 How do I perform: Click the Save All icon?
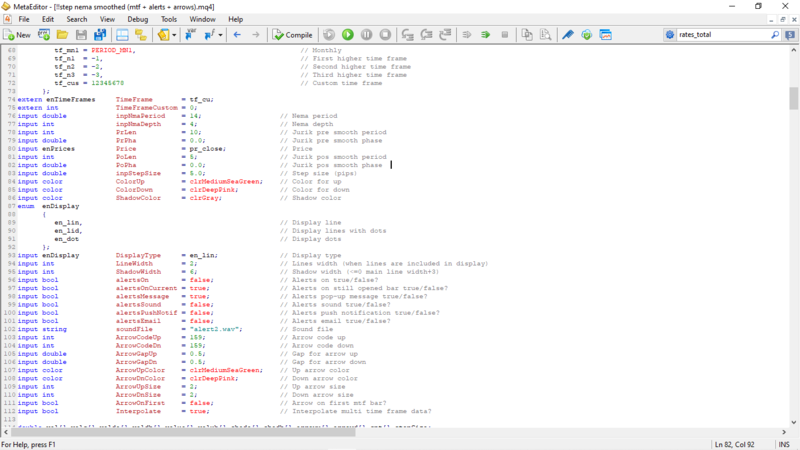click(101, 35)
